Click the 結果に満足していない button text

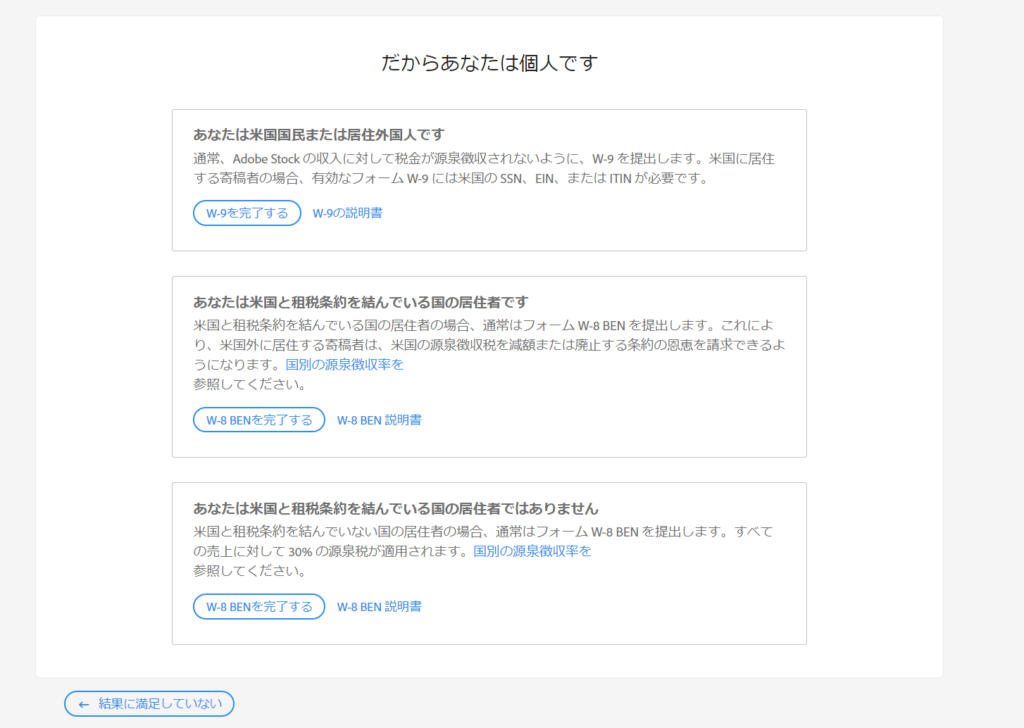(160, 704)
